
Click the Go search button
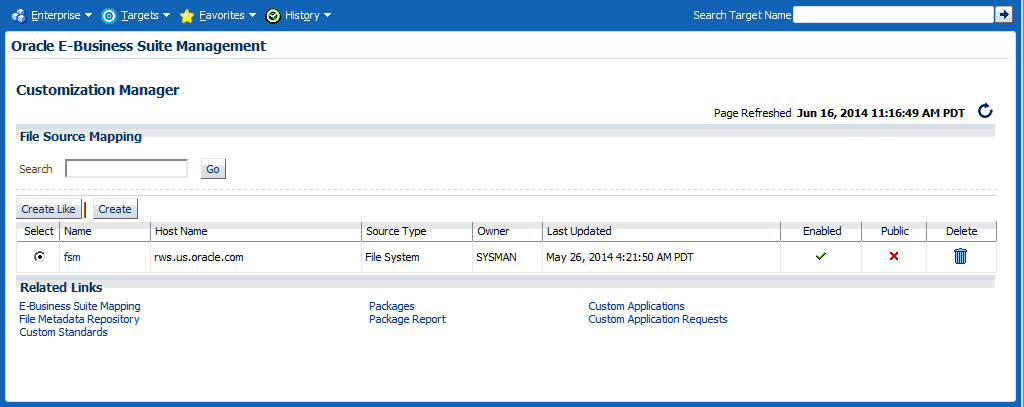[213, 169]
